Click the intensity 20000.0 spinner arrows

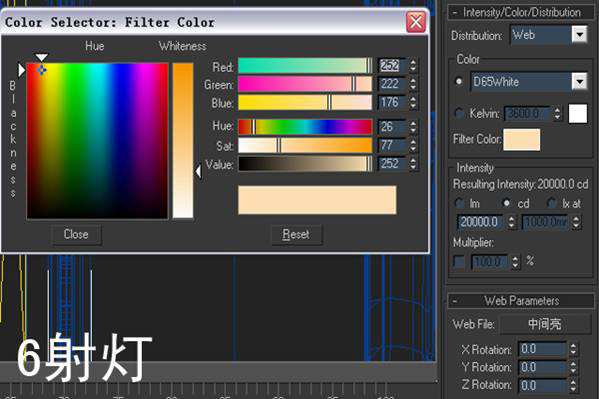tap(512, 222)
